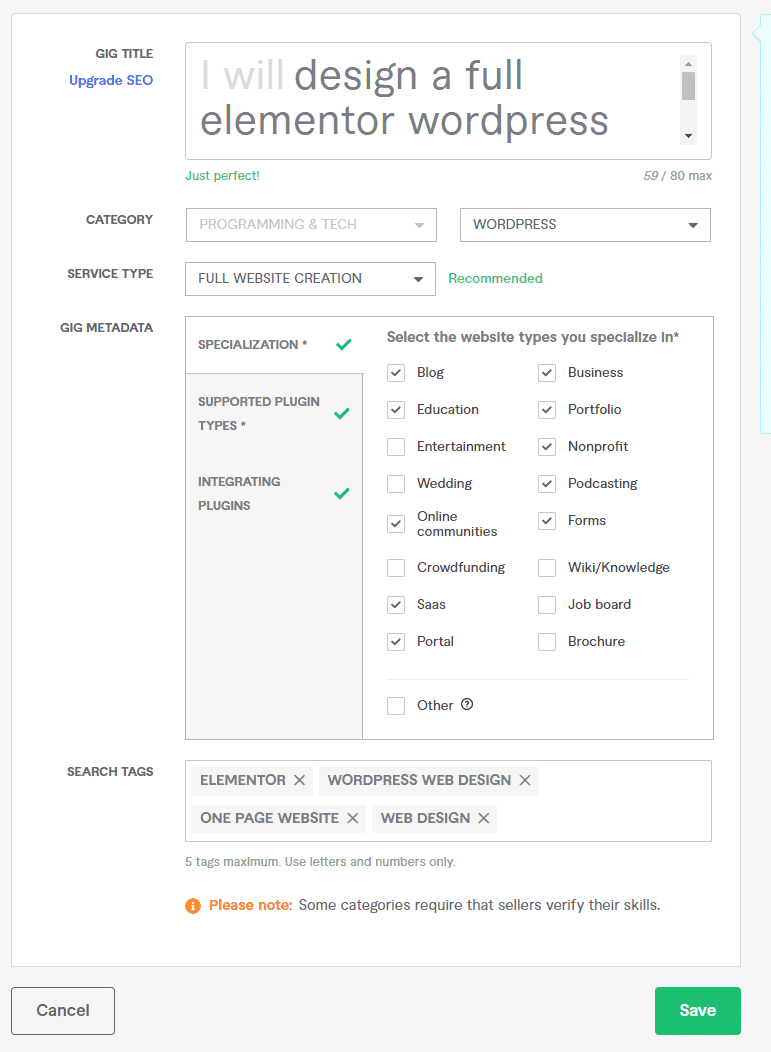
Task: Check the Entertainment checkbox
Action: [396, 447]
